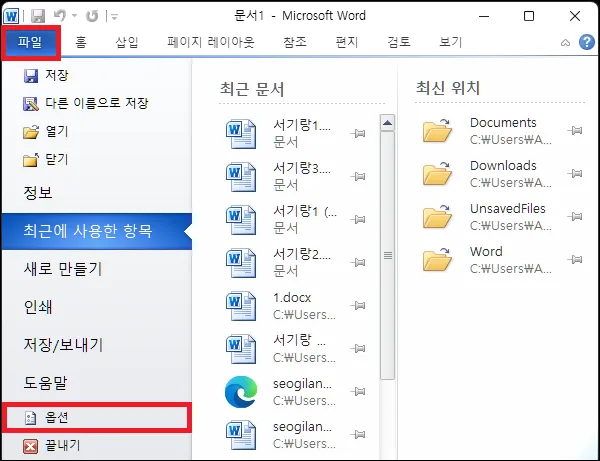The height and width of the screenshot is (461, 600).
Task: Pin the Downloads location
Action: pos(575,174)
